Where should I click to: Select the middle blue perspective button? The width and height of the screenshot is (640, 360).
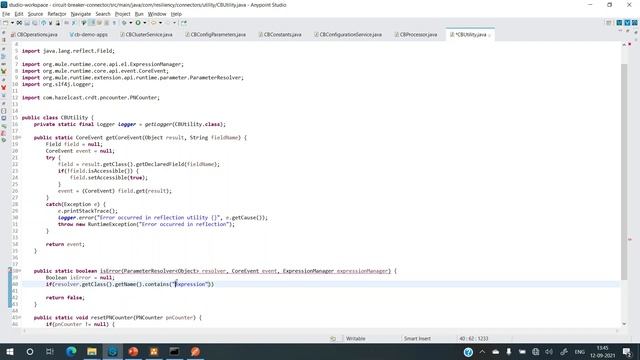[x=627, y=23]
